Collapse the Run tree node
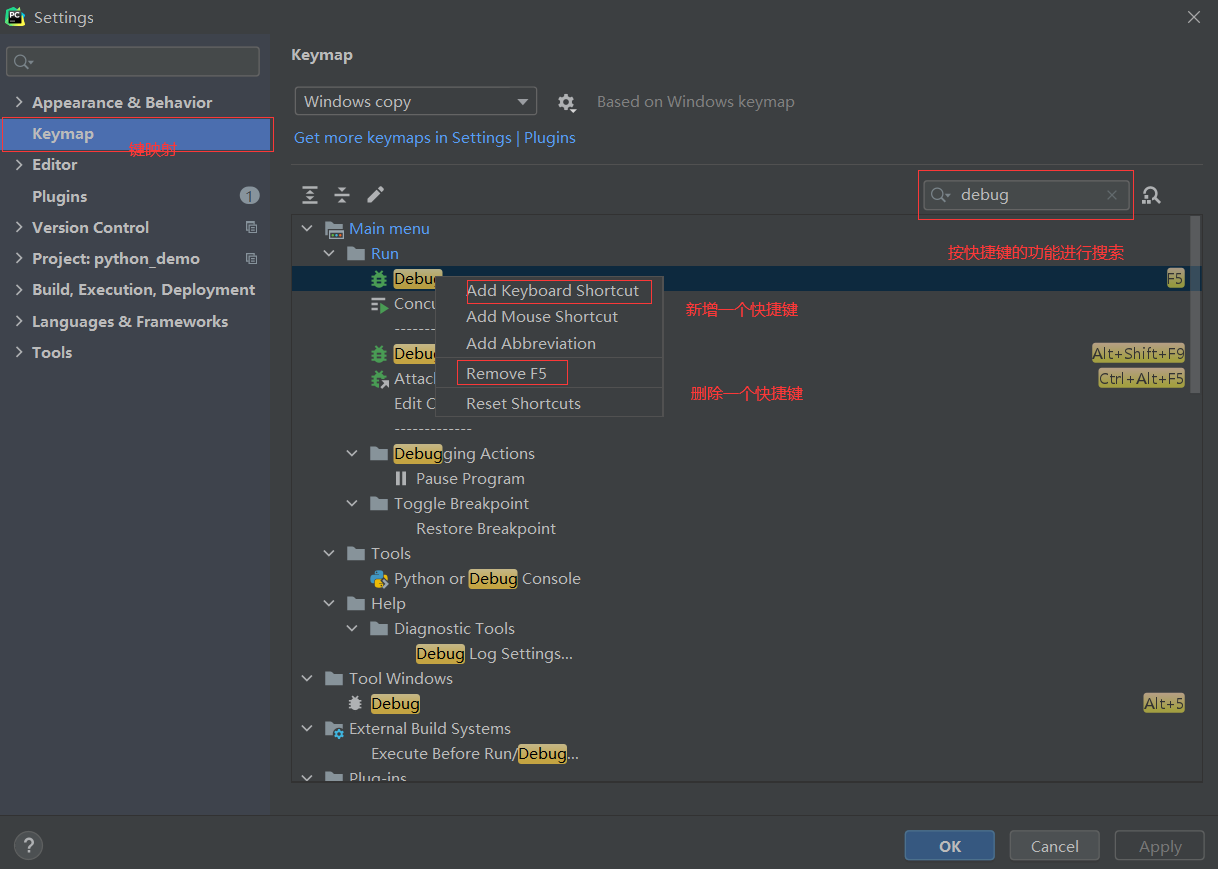The width and height of the screenshot is (1218, 869). (x=330, y=254)
